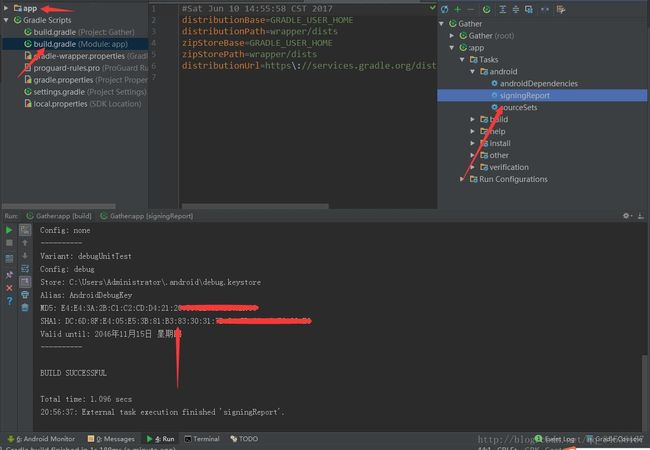Image resolution: width=650 pixels, height=450 pixels.
Task: Switch to Gather:app [build] run tab
Action: tap(59, 216)
